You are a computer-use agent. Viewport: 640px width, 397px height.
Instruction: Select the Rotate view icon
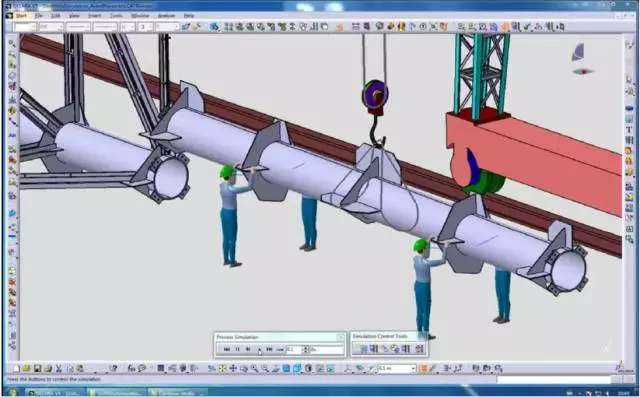click(x=244, y=368)
